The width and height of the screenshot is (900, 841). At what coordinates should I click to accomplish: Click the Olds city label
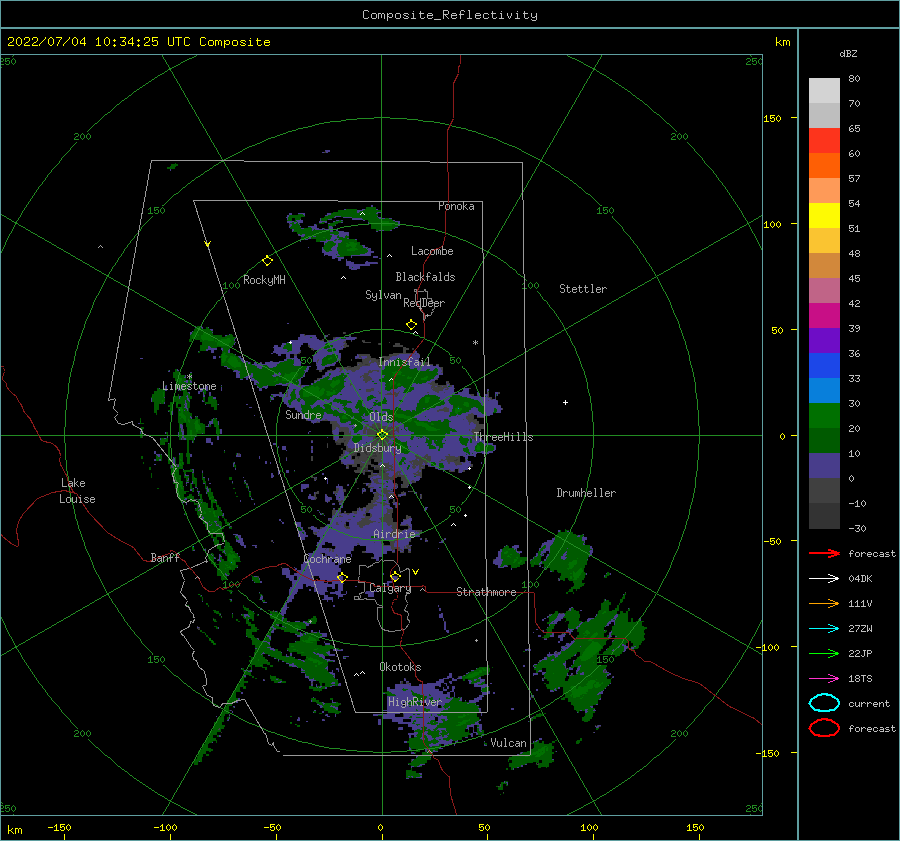[x=381, y=417]
